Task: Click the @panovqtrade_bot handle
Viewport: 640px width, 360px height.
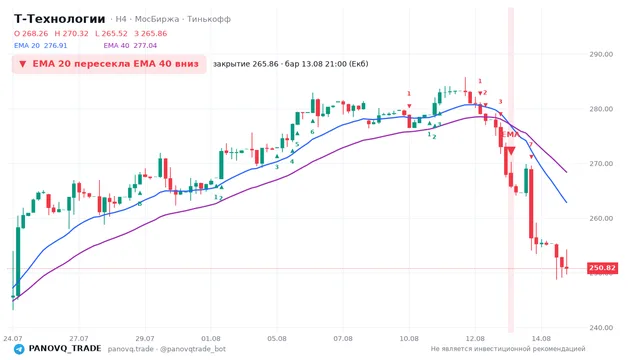Action: (193, 349)
